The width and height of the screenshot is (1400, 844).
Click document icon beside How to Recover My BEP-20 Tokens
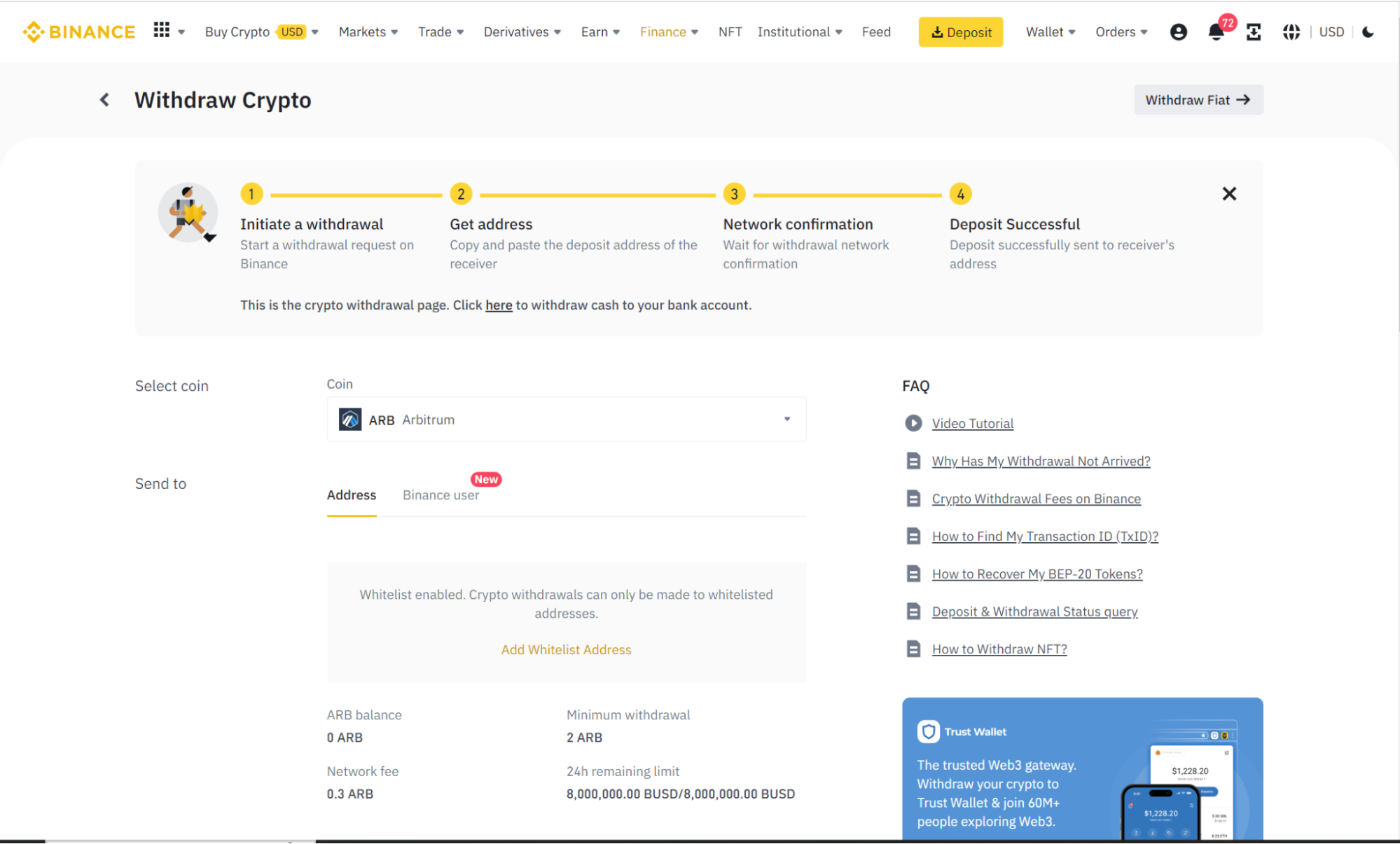click(x=913, y=574)
